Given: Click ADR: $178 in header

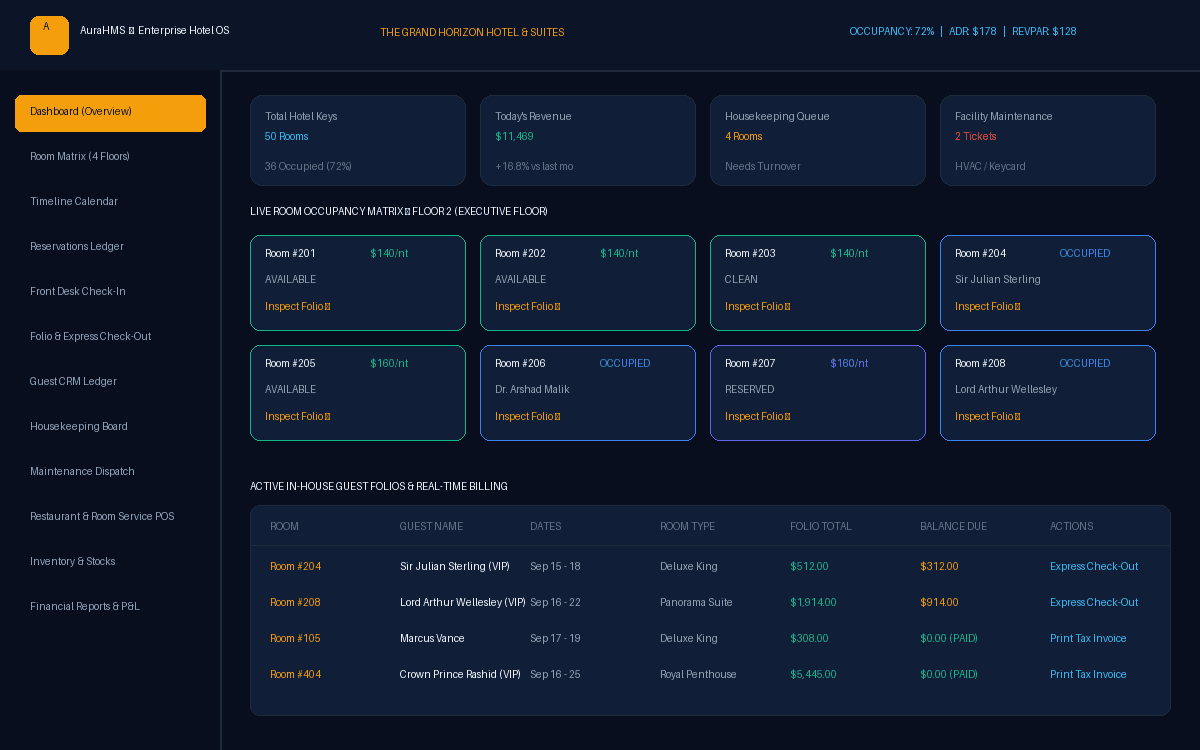Looking at the screenshot, I should [x=972, y=32].
